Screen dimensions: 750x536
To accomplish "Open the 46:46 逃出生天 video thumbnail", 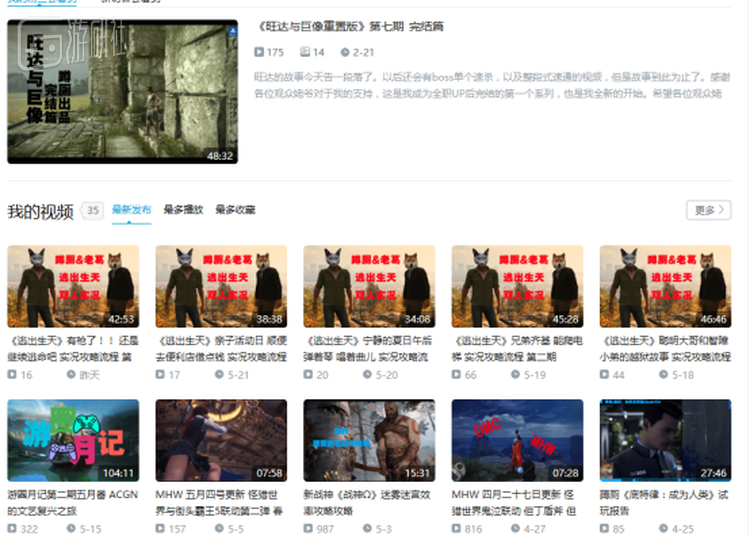I will coord(665,286).
